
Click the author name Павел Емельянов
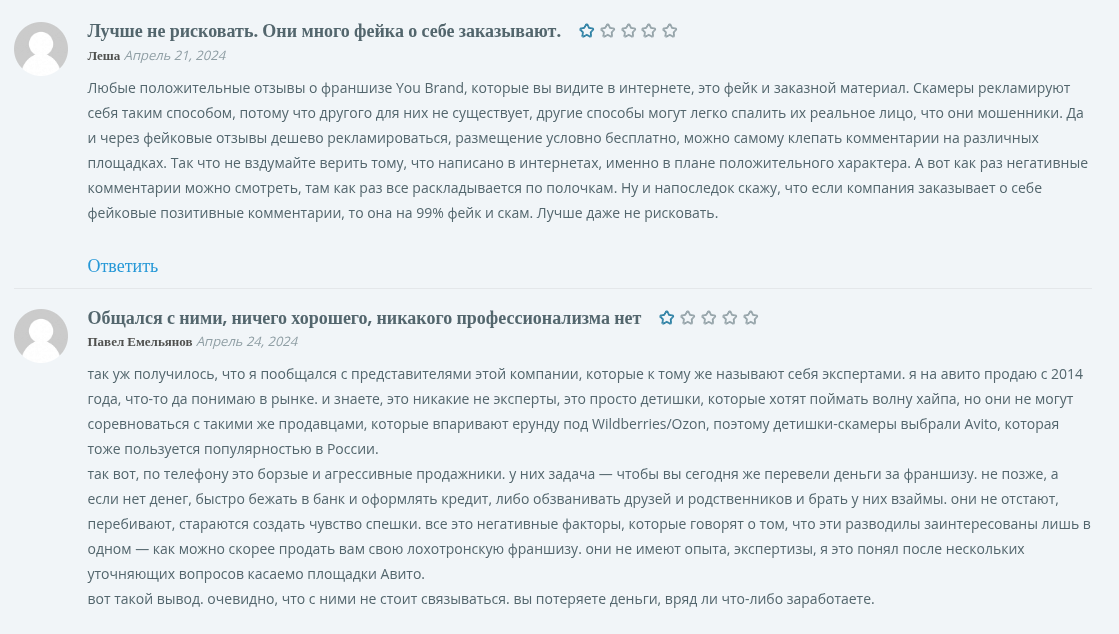[x=140, y=342]
